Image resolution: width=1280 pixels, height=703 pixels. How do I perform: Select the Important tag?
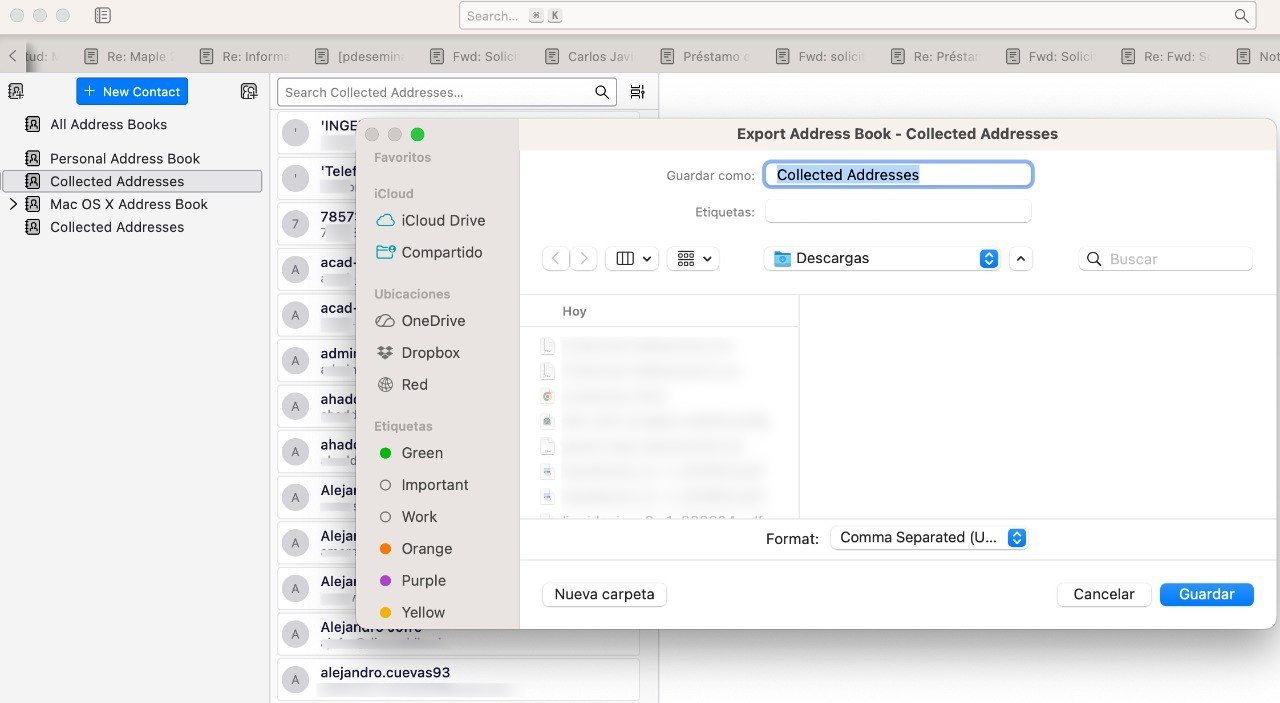tap(424, 485)
